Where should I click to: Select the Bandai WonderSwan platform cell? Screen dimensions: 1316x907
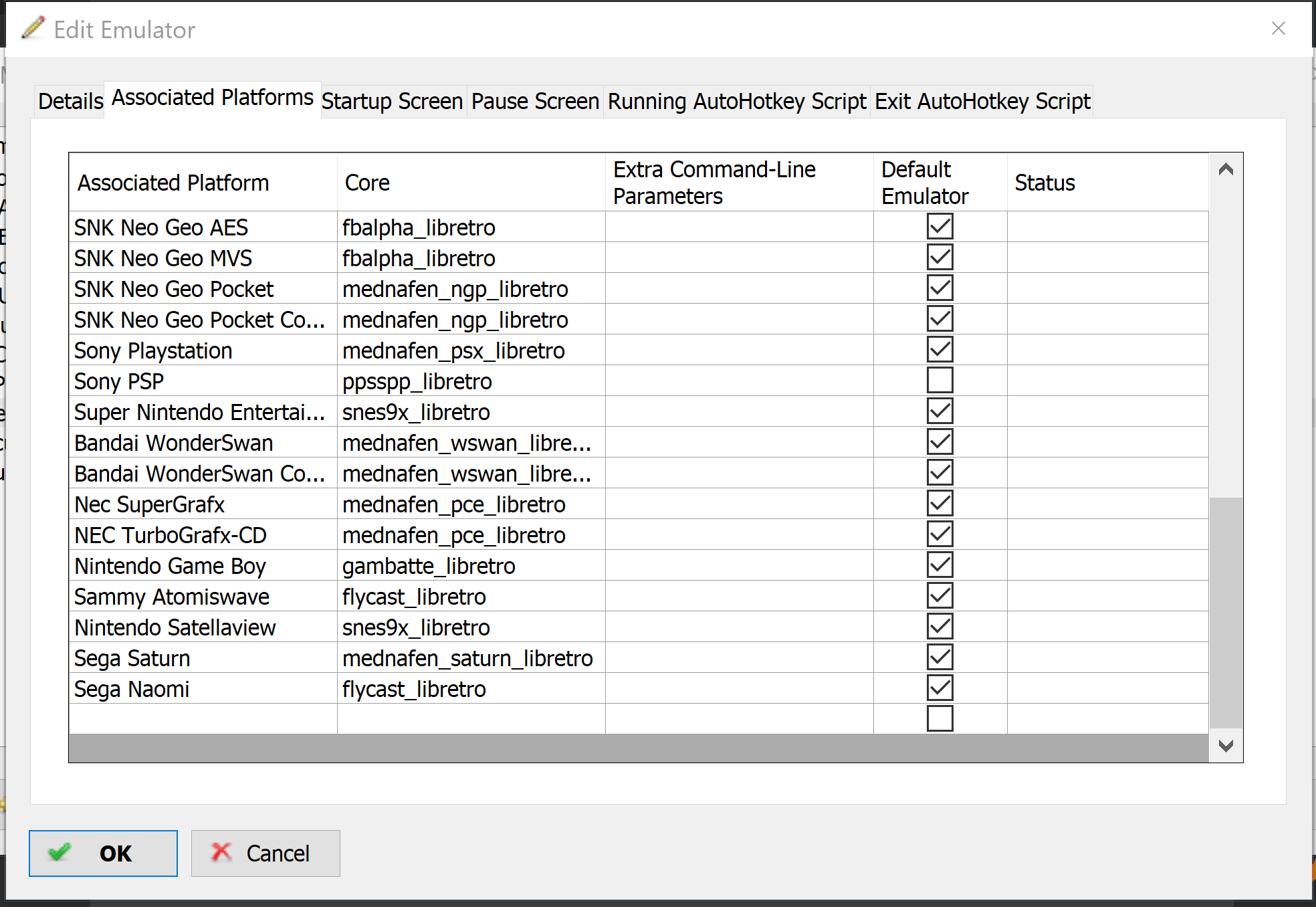coord(203,443)
